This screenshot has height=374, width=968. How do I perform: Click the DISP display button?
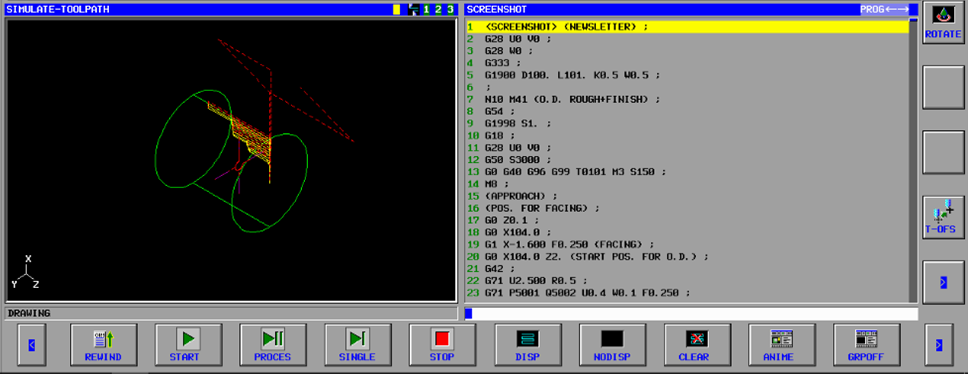[528, 345]
